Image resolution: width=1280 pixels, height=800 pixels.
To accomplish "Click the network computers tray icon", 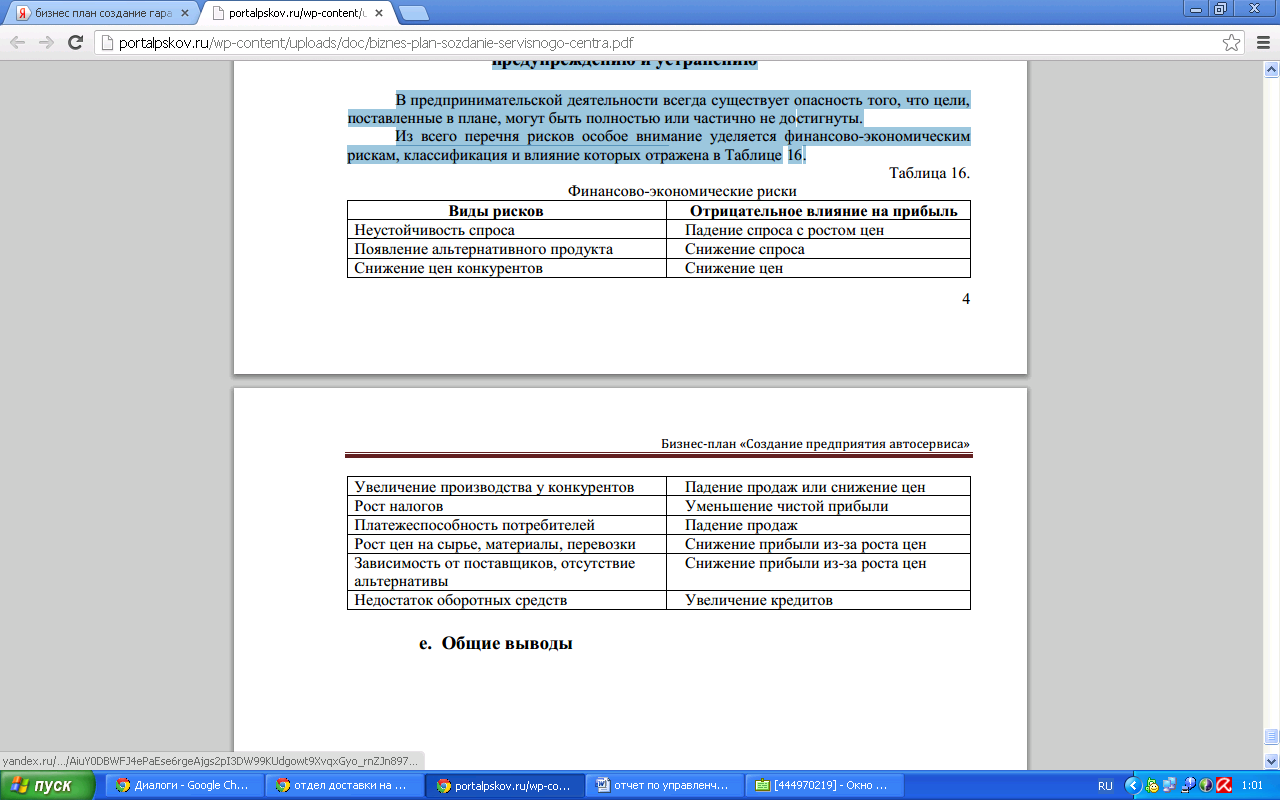I will (1172, 786).
